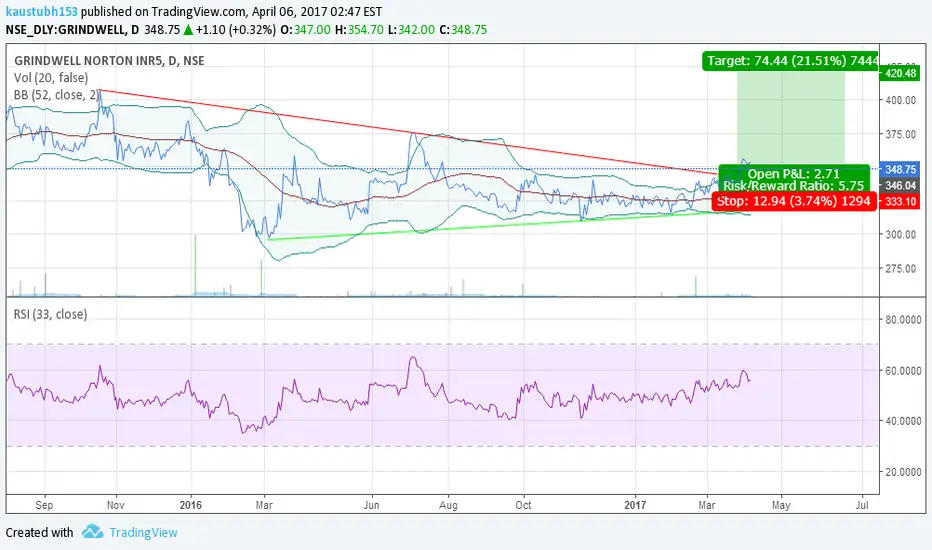Click the NSE_DLY:GRINDWELL, D symbol text
The image size is (932, 550).
tap(73, 30)
